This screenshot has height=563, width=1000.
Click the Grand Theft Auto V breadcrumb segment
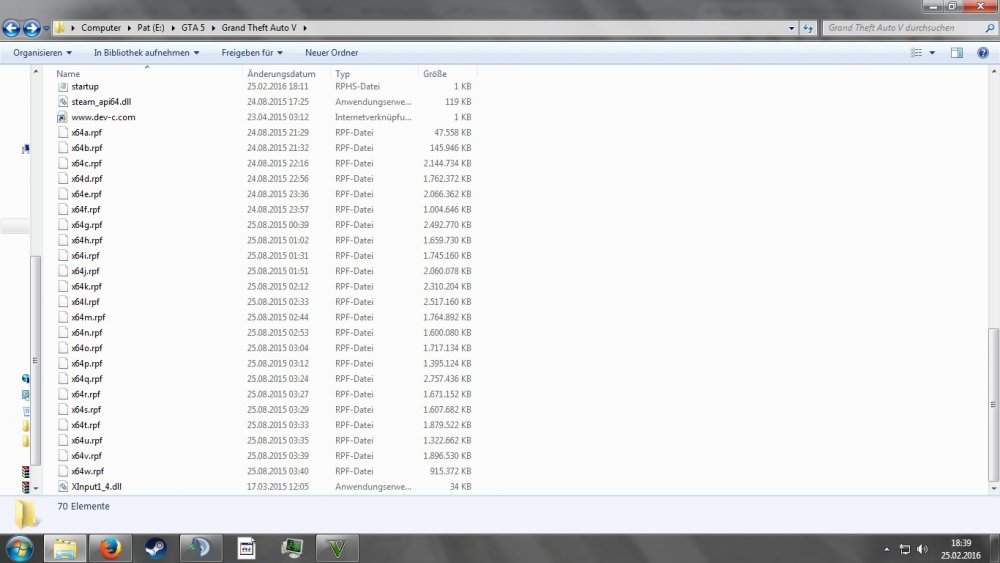click(x=259, y=28)
